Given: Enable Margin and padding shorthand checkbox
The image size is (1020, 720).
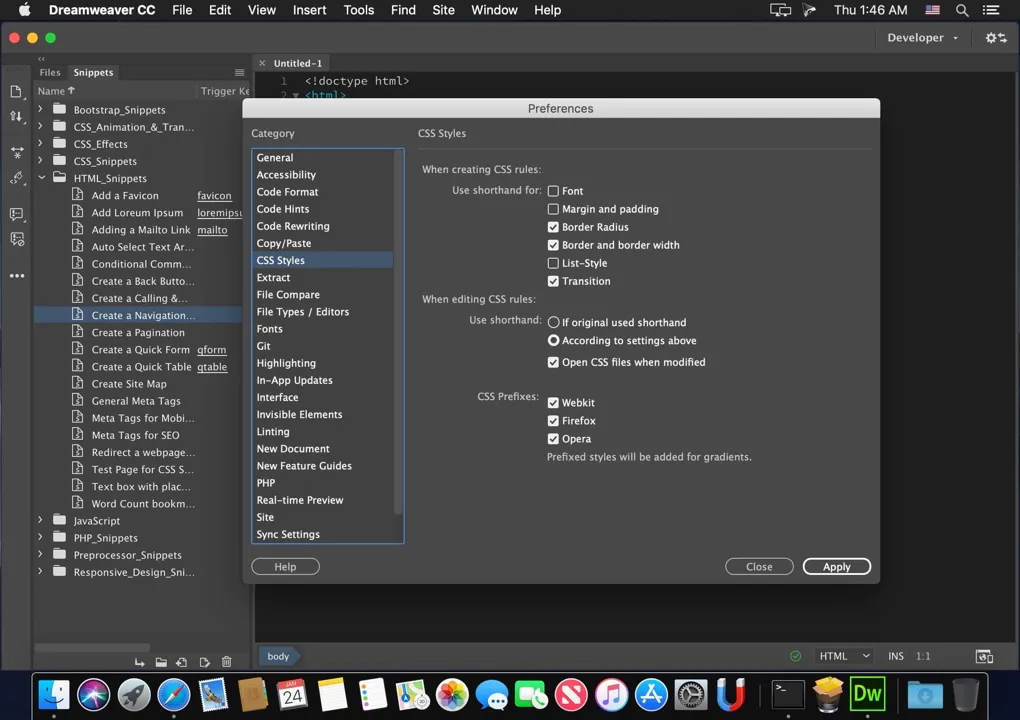Looking at the screenshot, I should click(553, 209).
